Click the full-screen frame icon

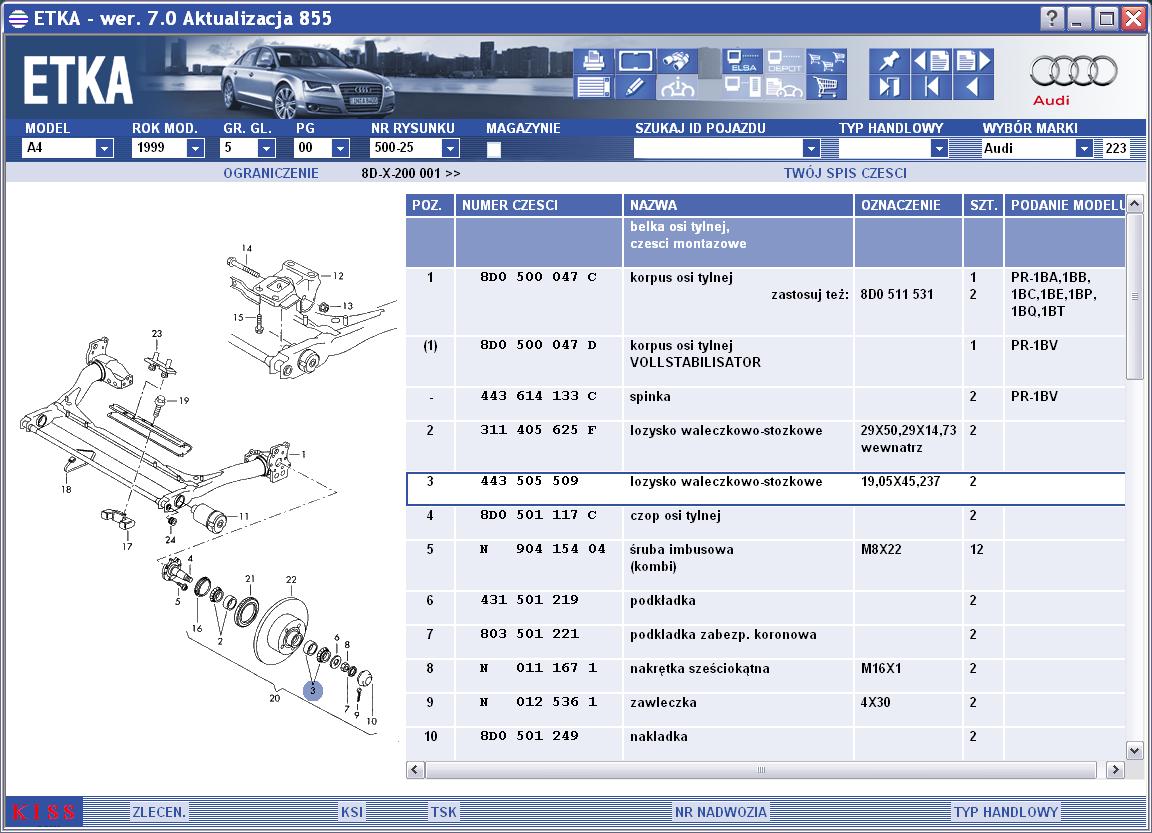[x=635, y=61]
